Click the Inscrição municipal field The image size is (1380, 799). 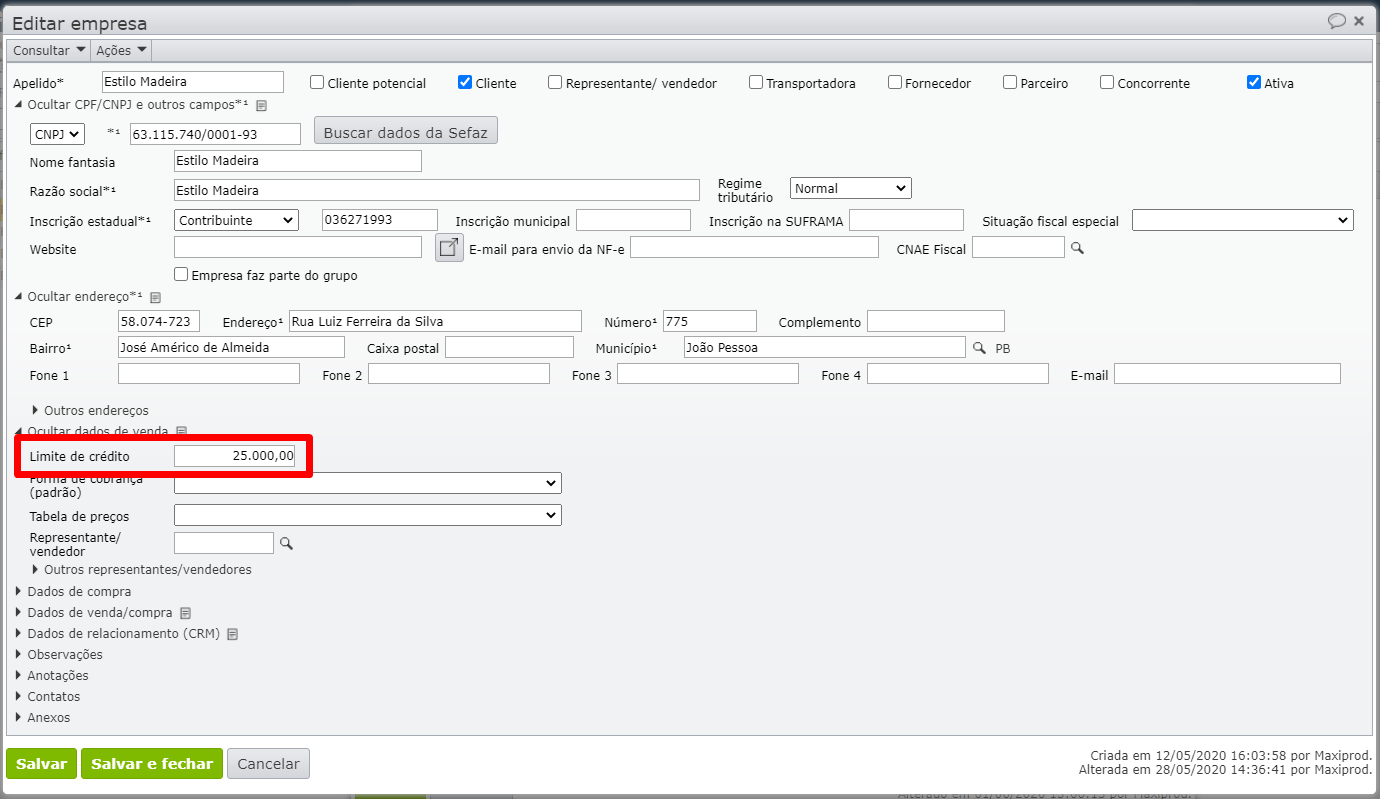coord(633,220)
